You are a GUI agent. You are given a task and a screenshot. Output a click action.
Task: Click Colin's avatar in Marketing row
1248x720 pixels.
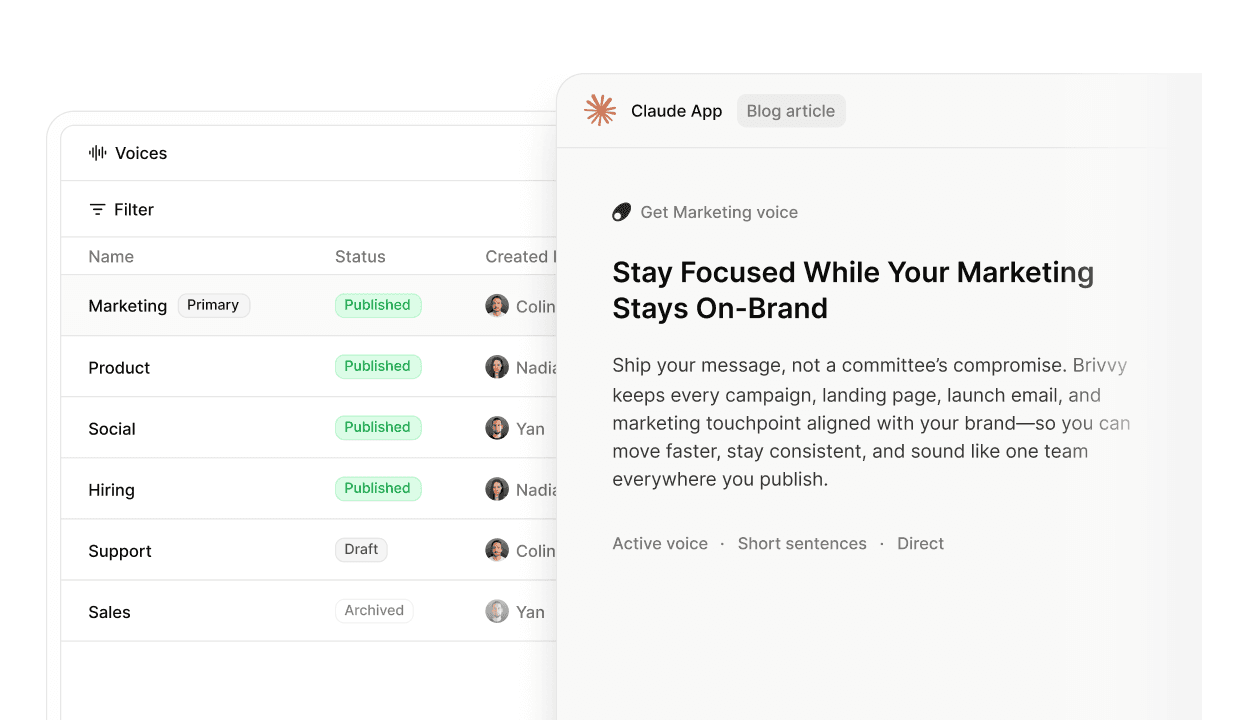coord(497,306)
